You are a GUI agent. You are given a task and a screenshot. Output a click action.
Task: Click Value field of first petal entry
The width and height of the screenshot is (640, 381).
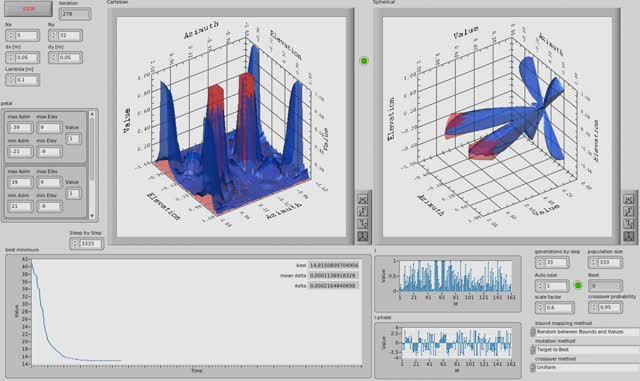pyautogui.click(x=73, y=139)
